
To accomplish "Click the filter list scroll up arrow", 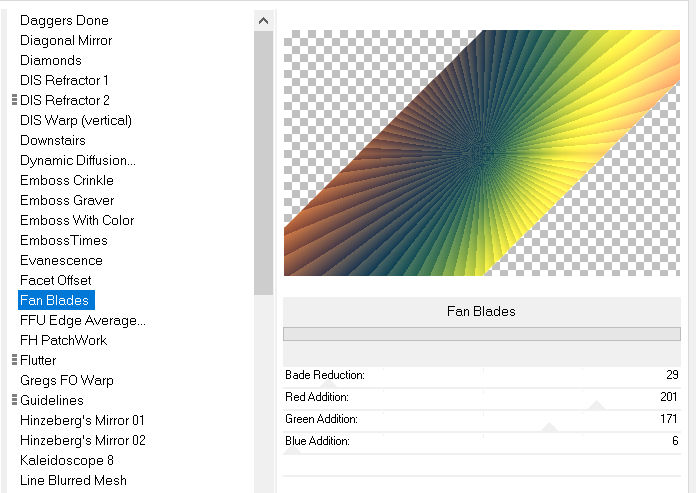I will coord(263,20).
